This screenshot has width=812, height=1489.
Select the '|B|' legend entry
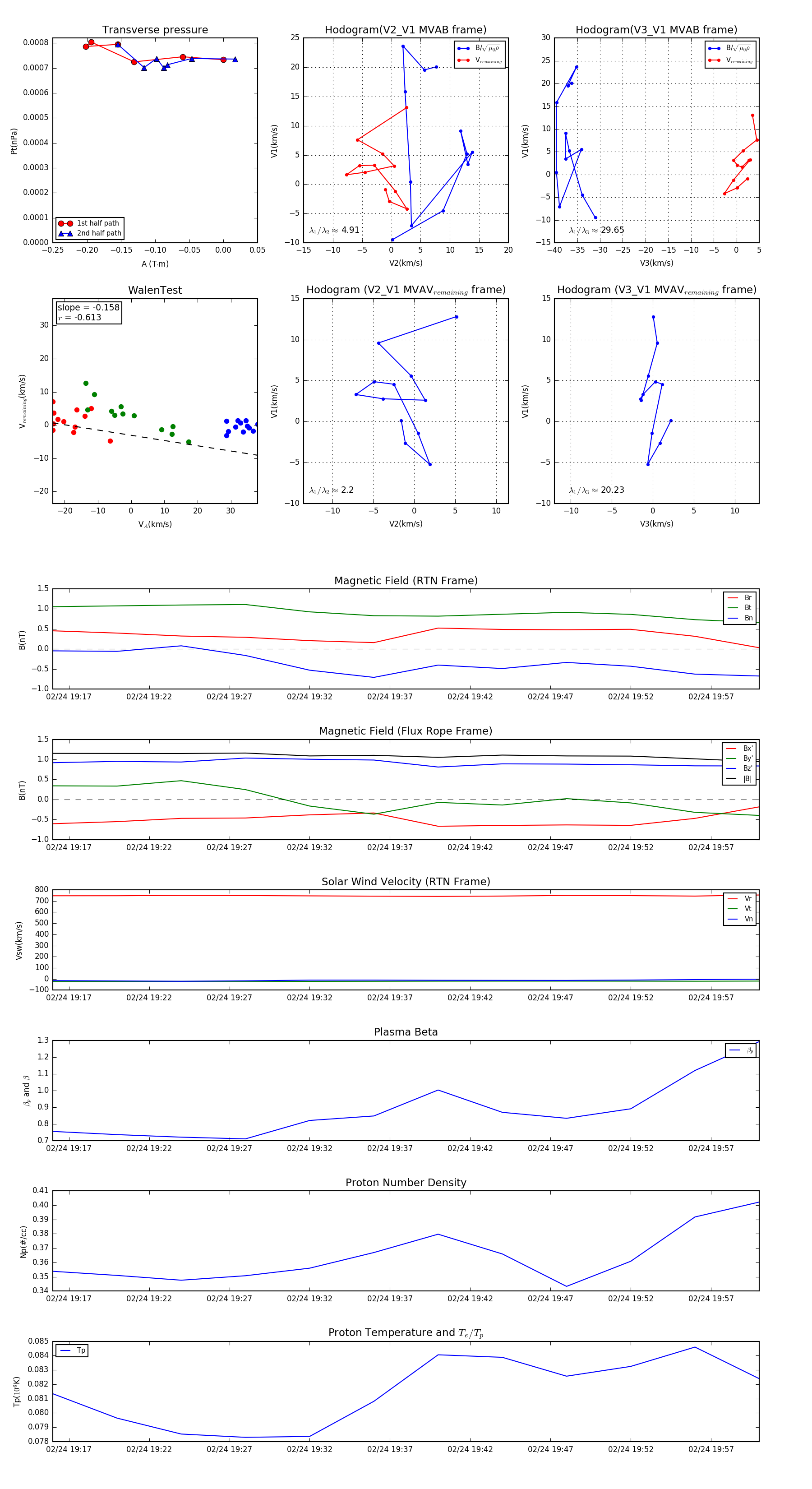pos(740,779)
